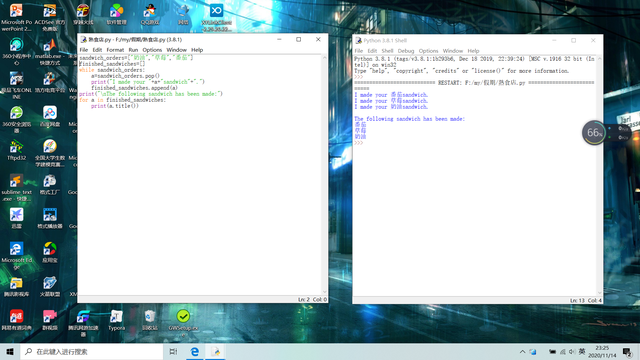Click the "Ln: 2" editor status indicator
The height and width of the screenshot is (360, 640).
click(304, 299)
